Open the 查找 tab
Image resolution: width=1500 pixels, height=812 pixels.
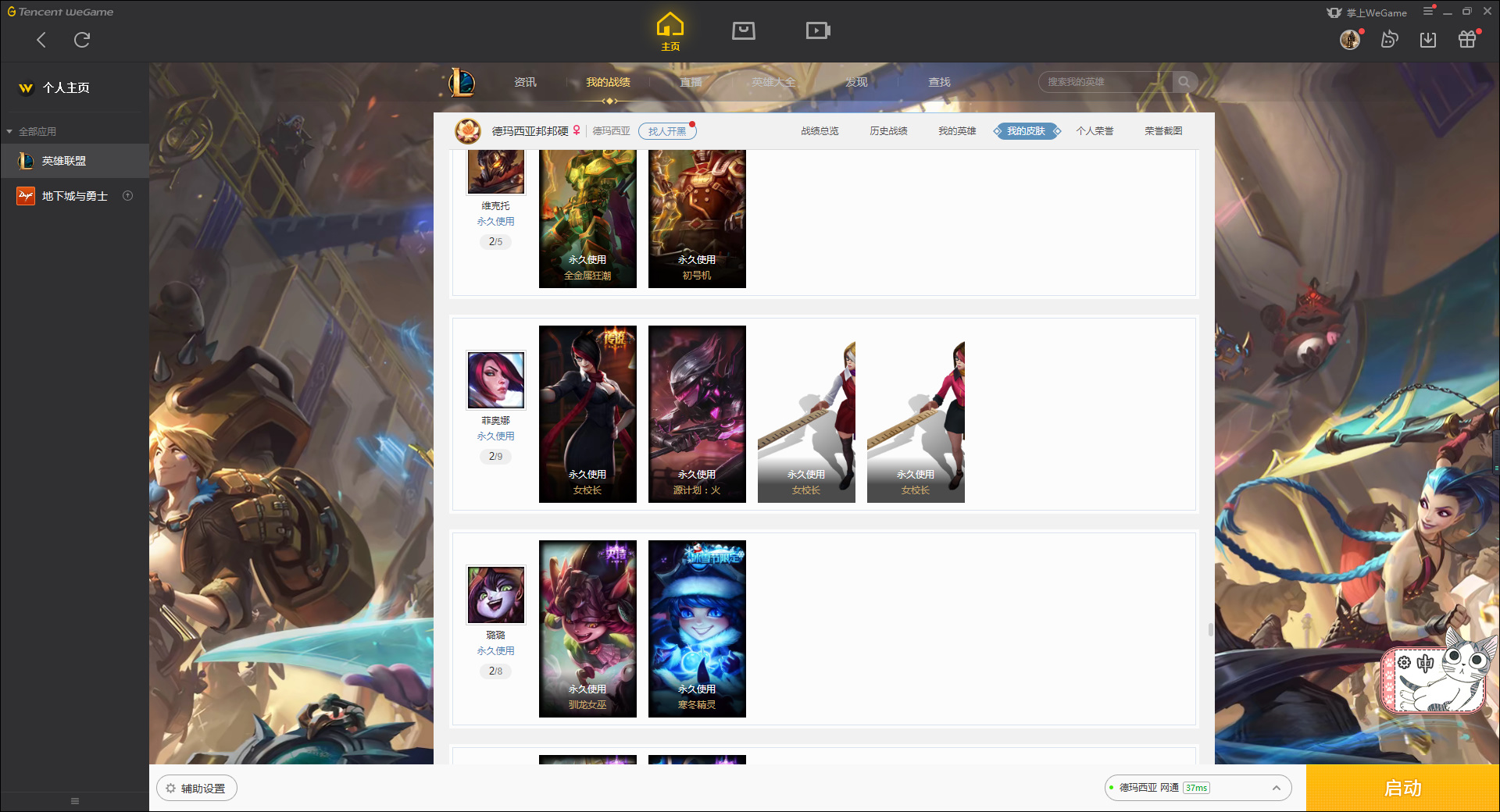pos(939,82)
